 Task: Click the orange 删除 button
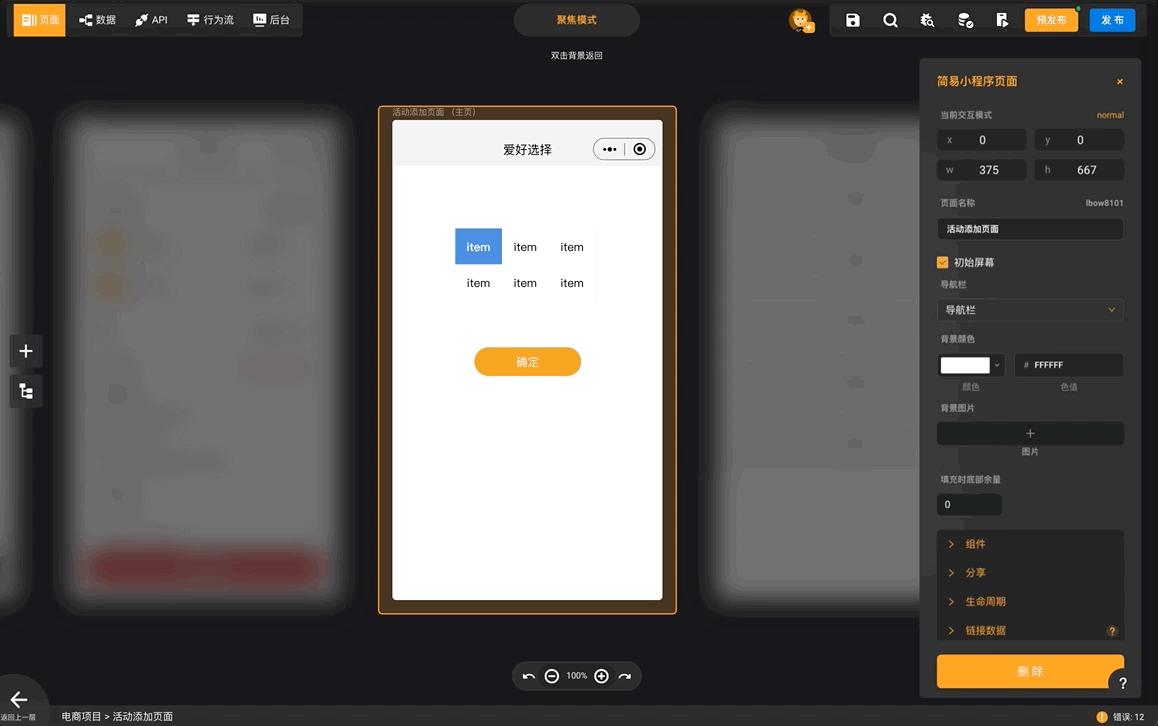coord(1030,671)
